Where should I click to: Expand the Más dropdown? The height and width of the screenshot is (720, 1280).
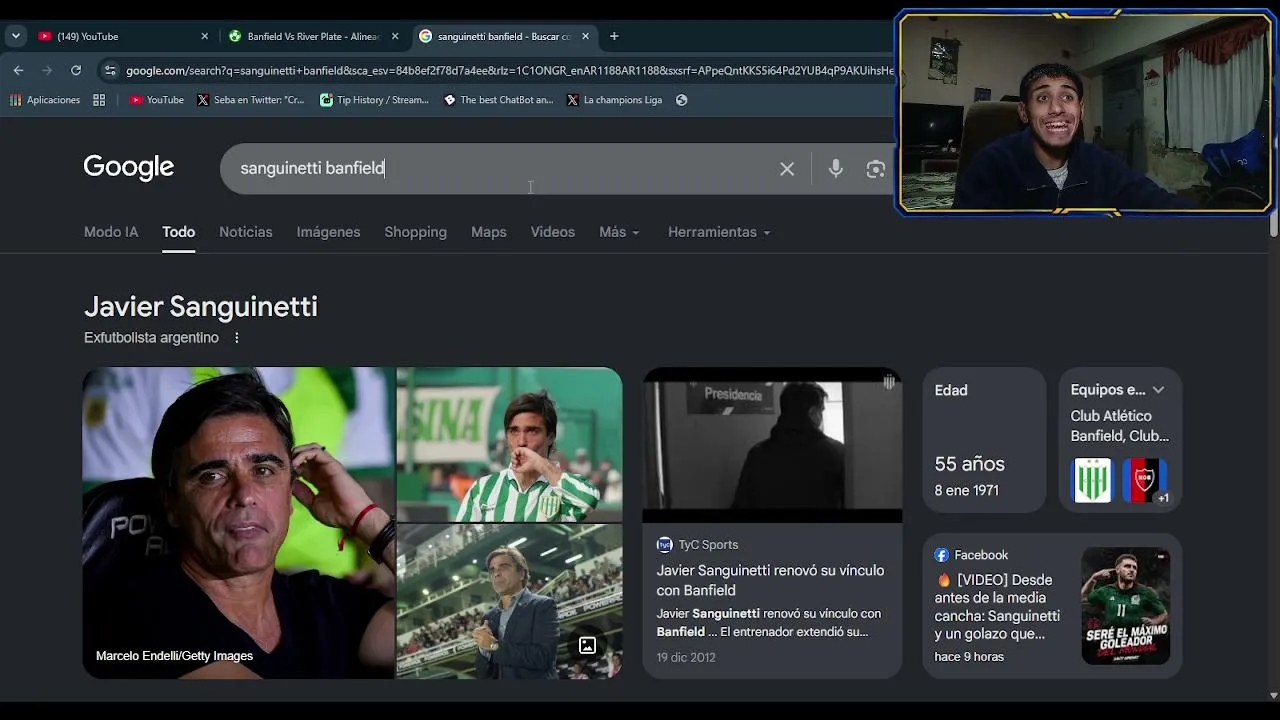pyautogui.click(x=619, y=232)
